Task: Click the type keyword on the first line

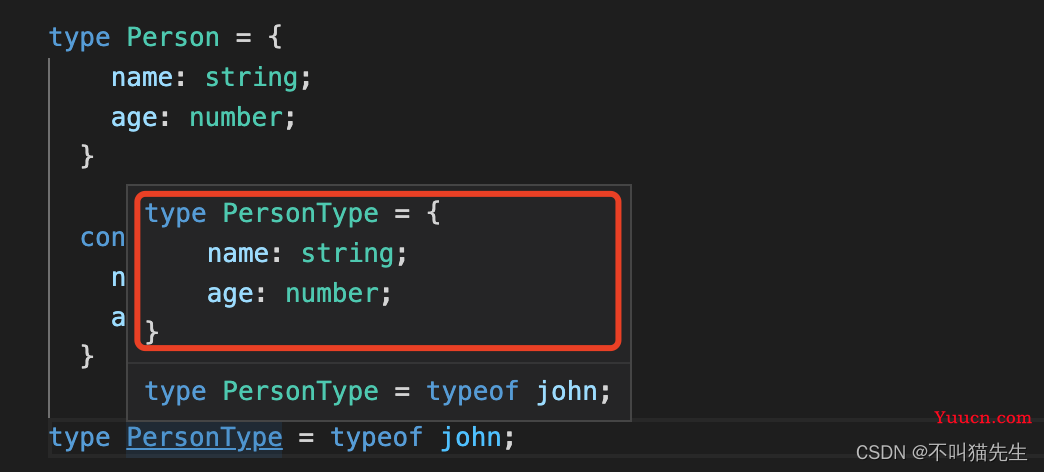Action: [x=79, y=38]
